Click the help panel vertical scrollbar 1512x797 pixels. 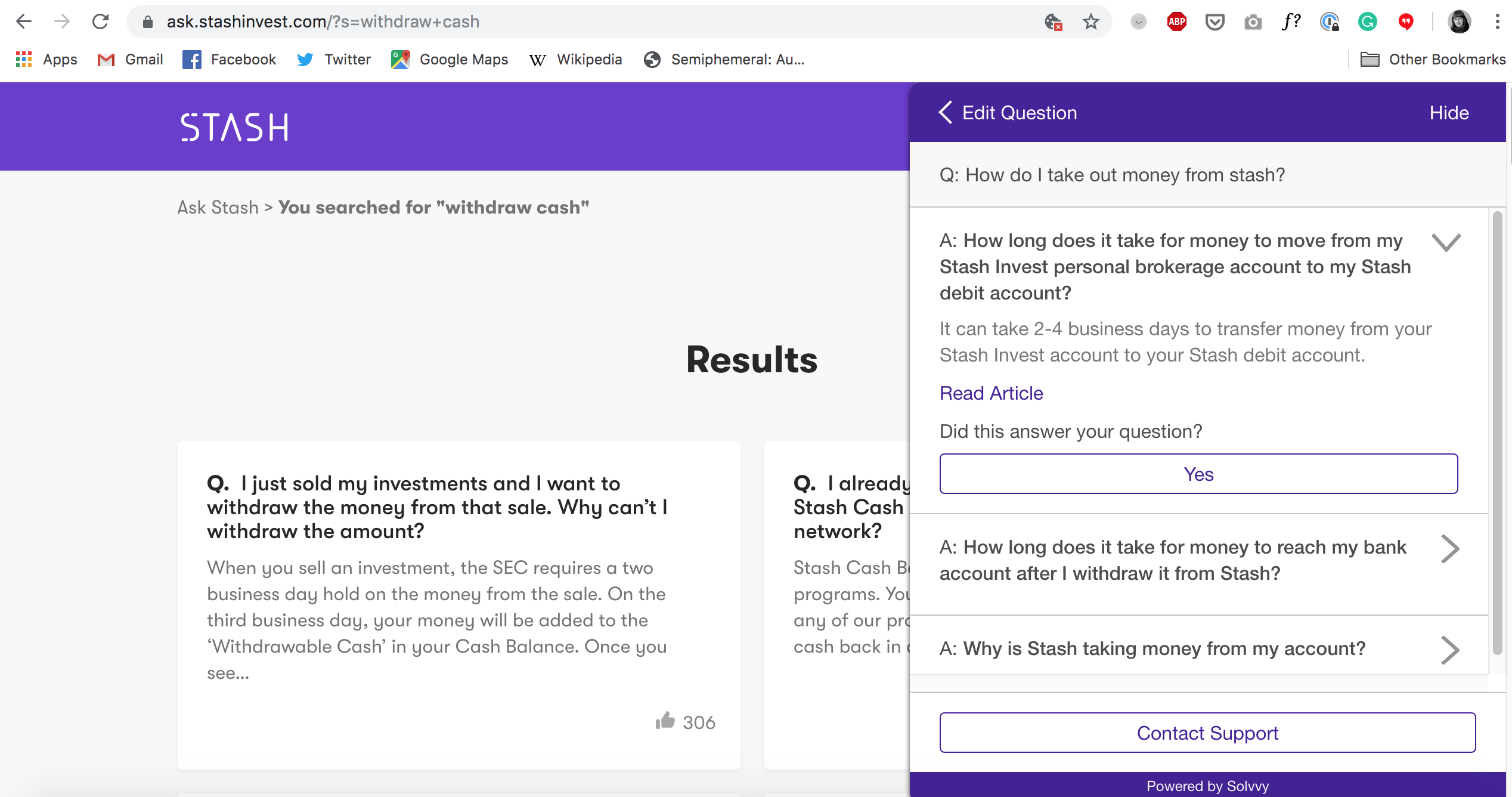[x=1496, y=433]
